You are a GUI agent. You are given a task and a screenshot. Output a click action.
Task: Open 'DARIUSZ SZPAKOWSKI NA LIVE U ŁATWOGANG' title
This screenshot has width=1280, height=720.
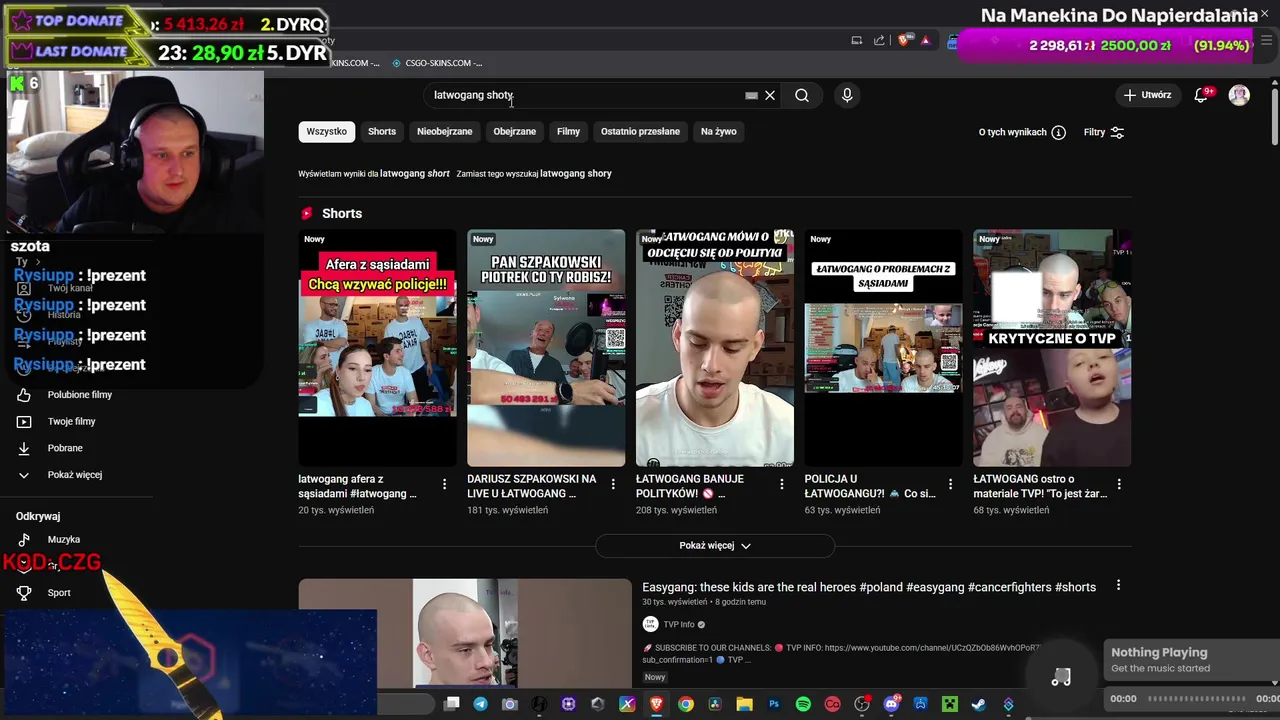532,486
